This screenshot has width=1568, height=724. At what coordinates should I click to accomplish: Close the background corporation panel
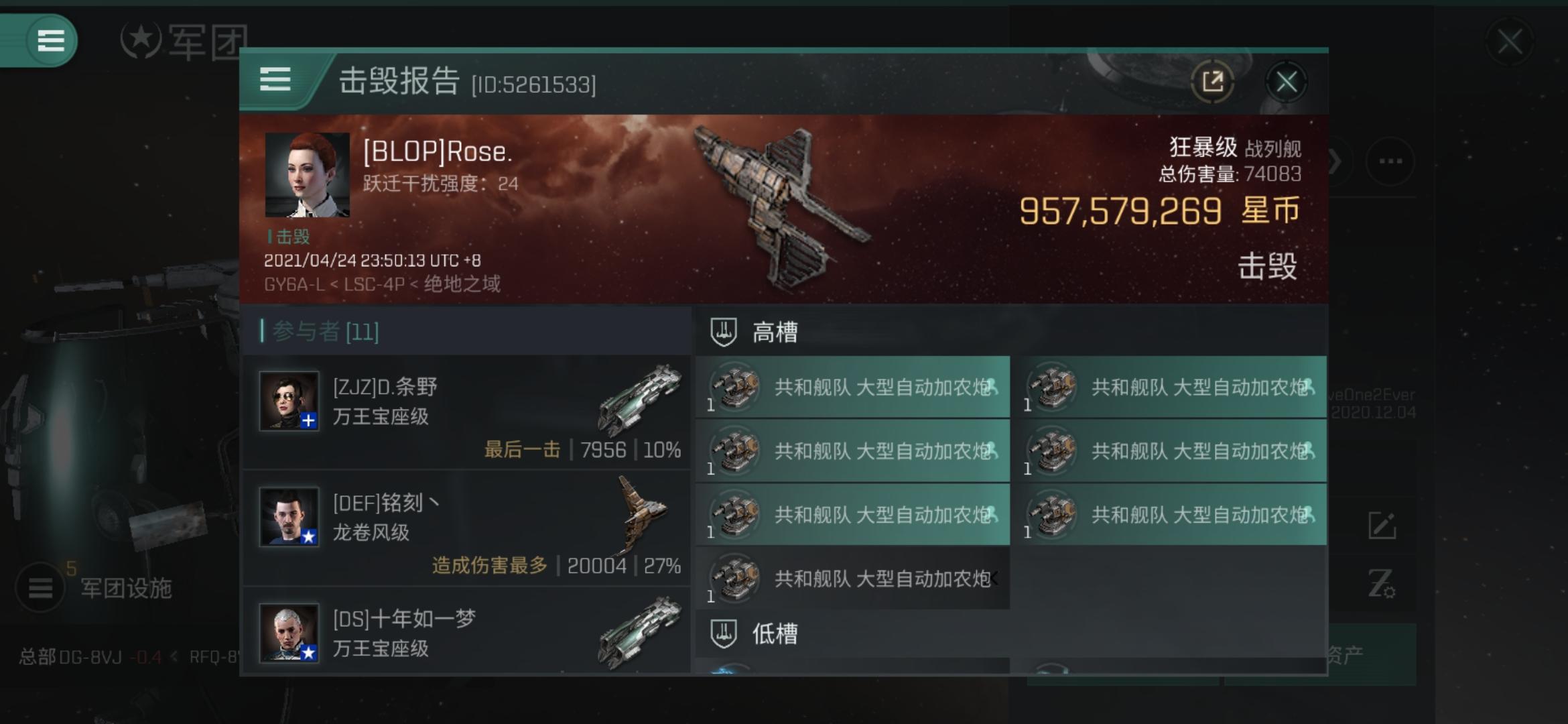click(x=1510, y=42)
